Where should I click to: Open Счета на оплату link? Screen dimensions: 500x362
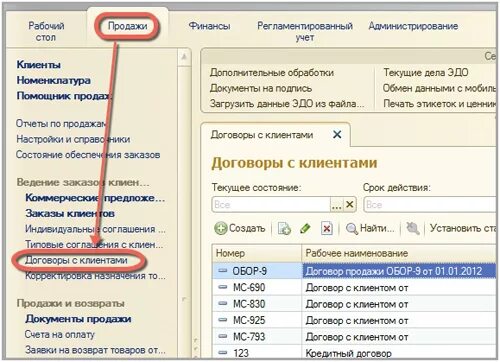[60, 334]
